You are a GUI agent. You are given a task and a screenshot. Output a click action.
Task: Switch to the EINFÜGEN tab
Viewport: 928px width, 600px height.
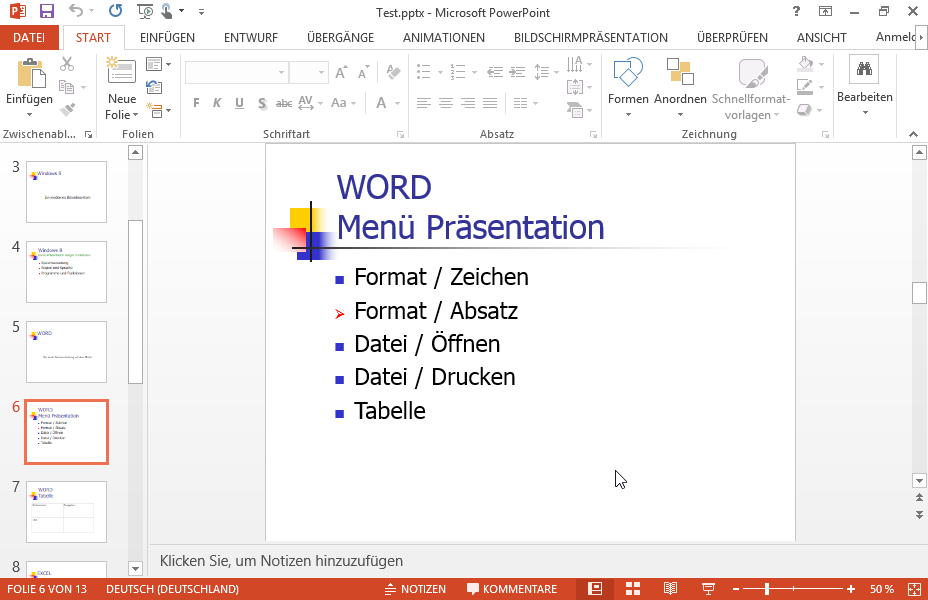click(x=167, y=37)
